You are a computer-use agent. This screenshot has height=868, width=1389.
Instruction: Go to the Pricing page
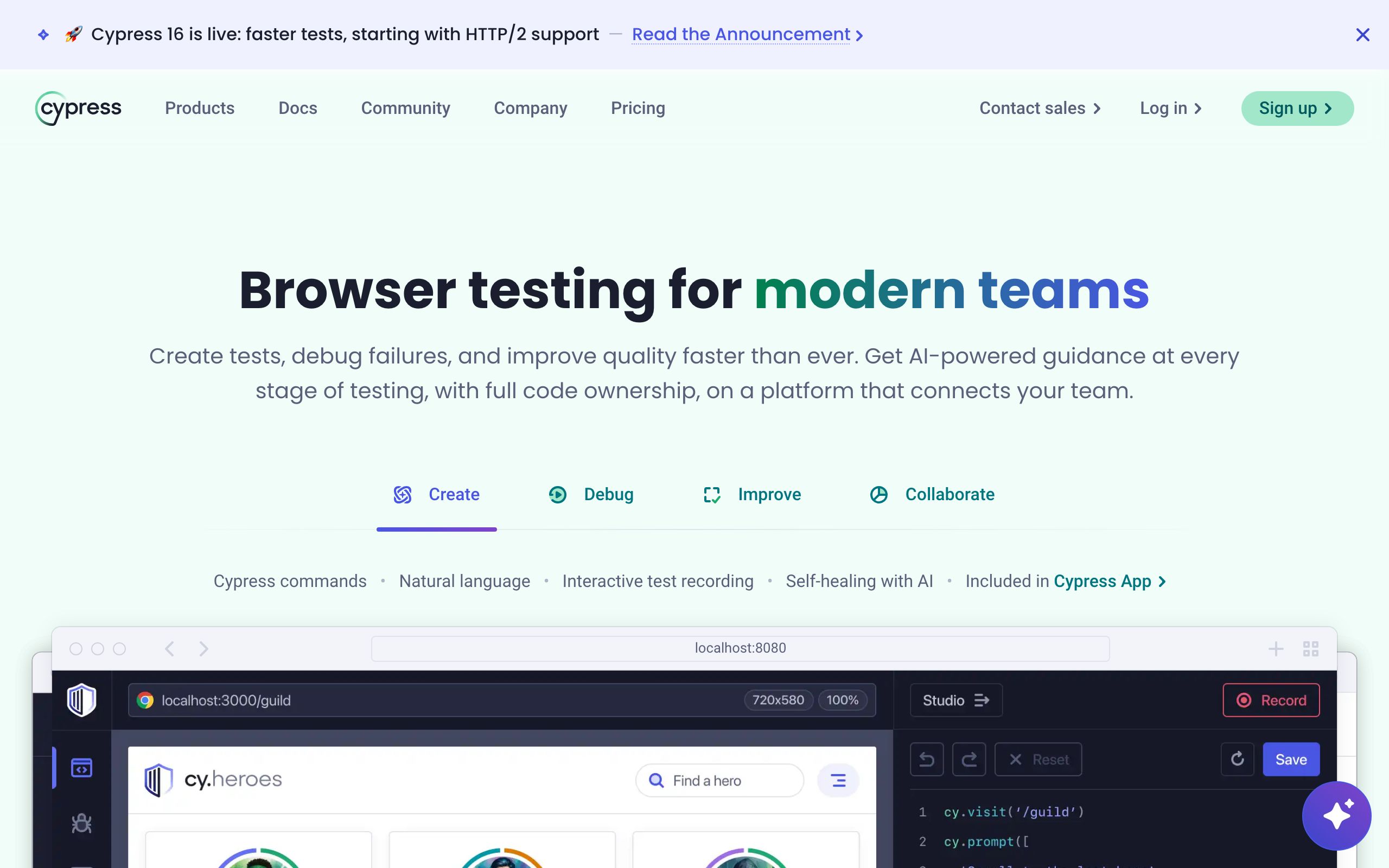[638, 108]
